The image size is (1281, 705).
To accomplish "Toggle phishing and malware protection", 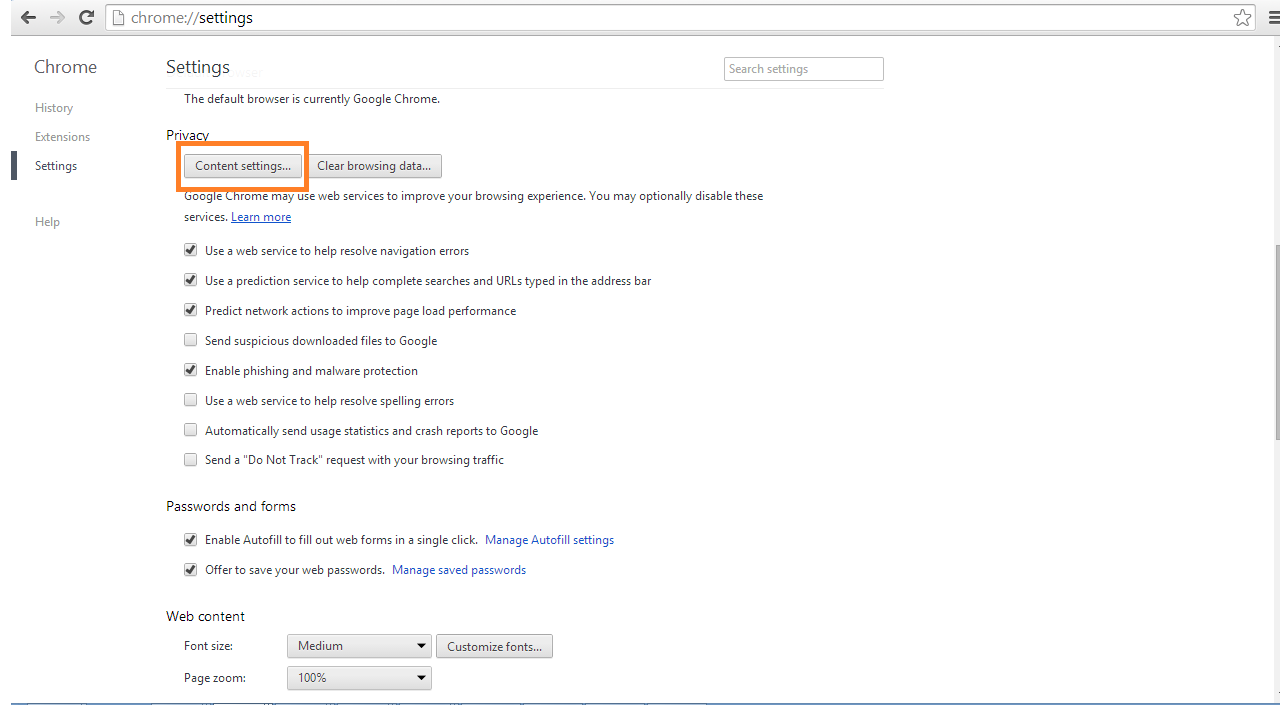I will point(190,370).
